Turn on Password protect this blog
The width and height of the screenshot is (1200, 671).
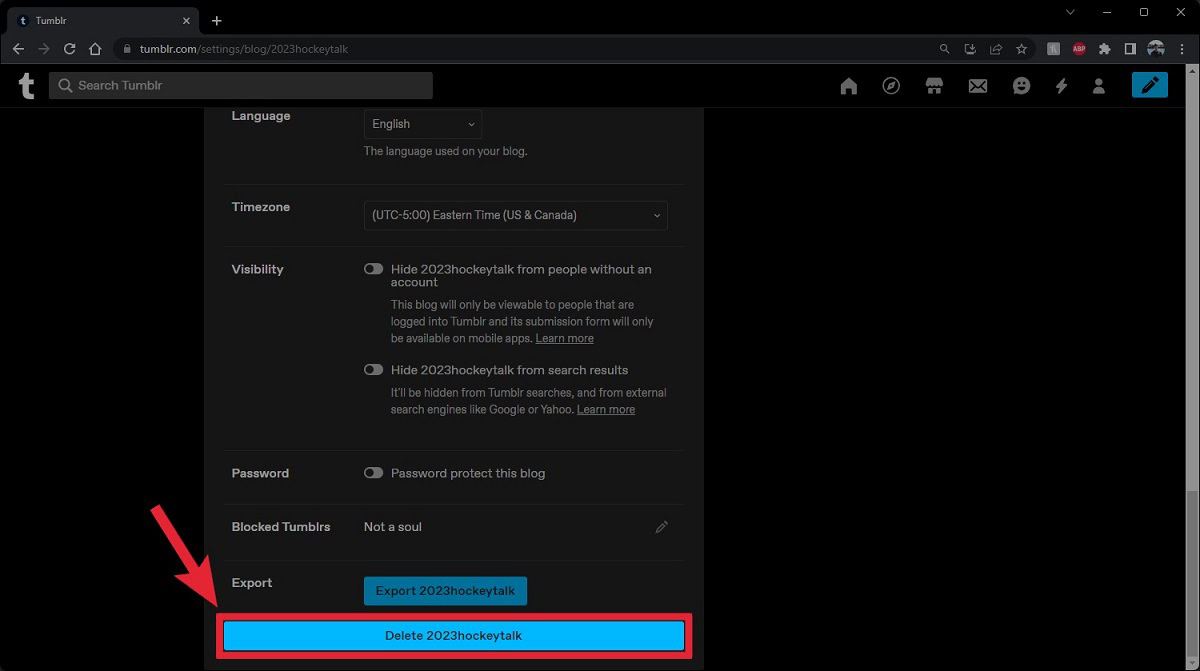pyautogui.click(x=373, y=473)
